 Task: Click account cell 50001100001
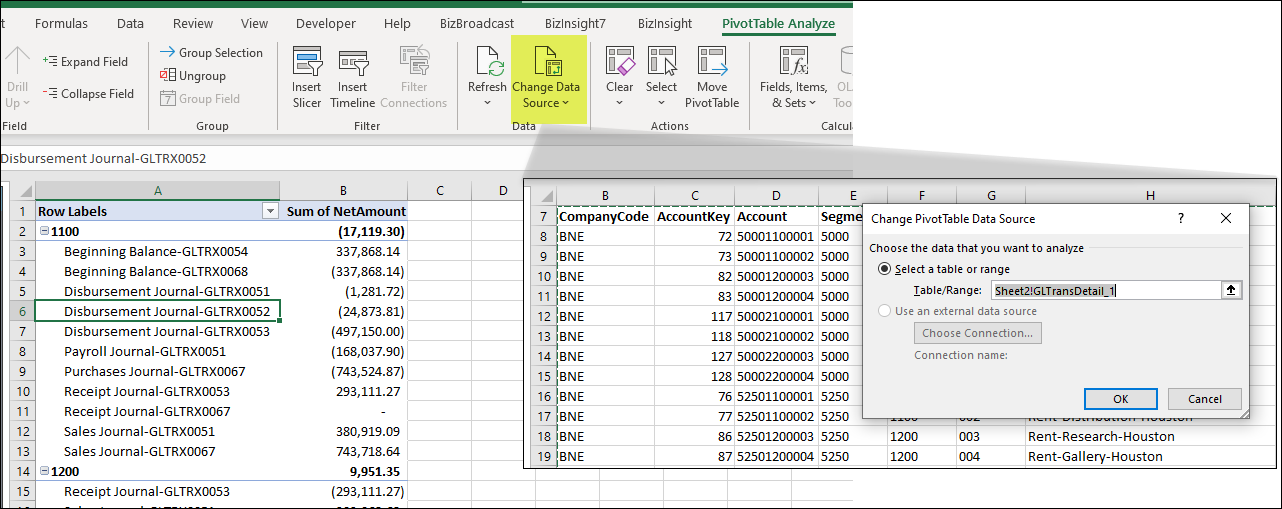point(776,236)
